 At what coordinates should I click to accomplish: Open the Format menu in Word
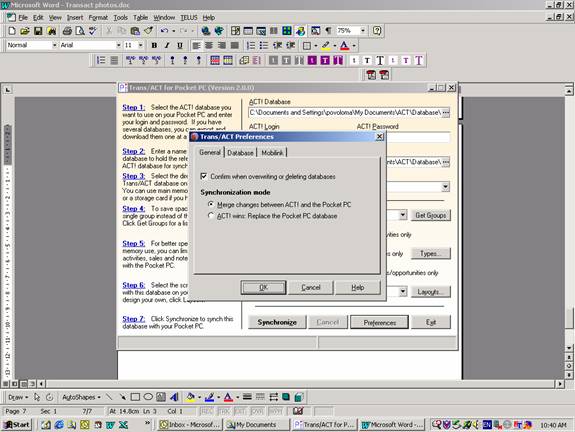pyautogui.click(x=98, y=18)
